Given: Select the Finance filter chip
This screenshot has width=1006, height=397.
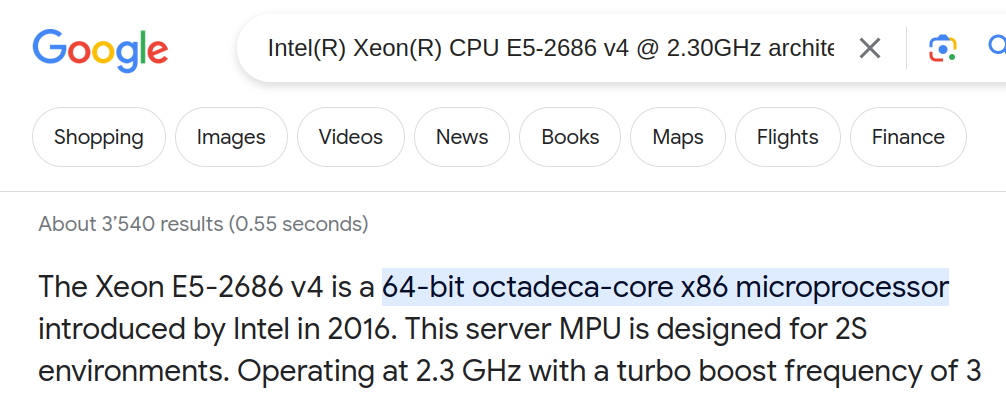Looking at the screenshot, I should 908,137.
